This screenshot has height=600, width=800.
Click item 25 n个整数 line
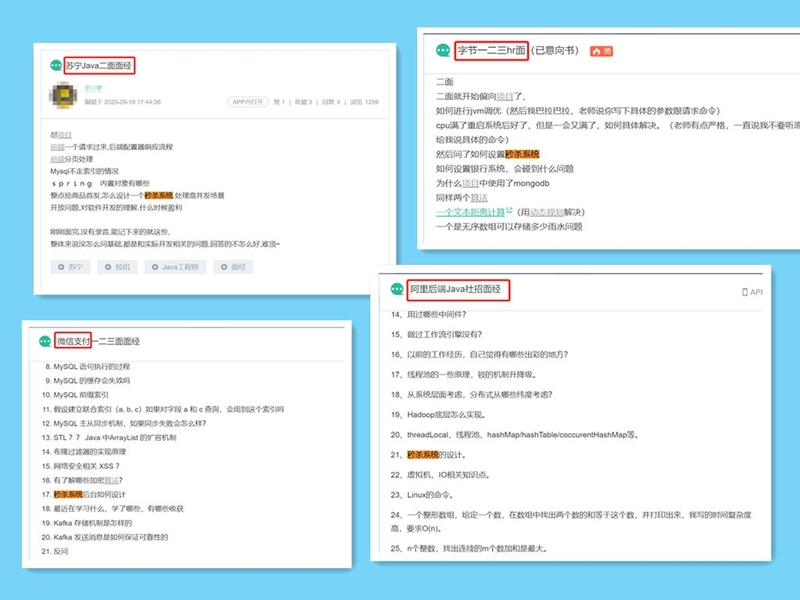pyautogui.click(x=469, y=548)
